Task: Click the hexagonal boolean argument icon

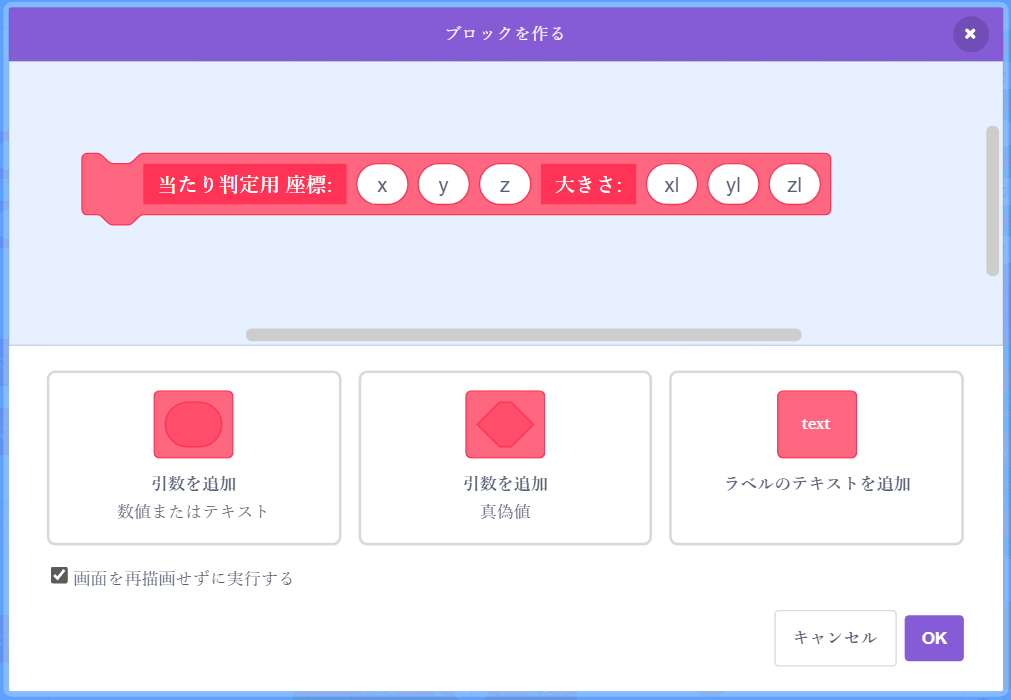Action: 505,424
